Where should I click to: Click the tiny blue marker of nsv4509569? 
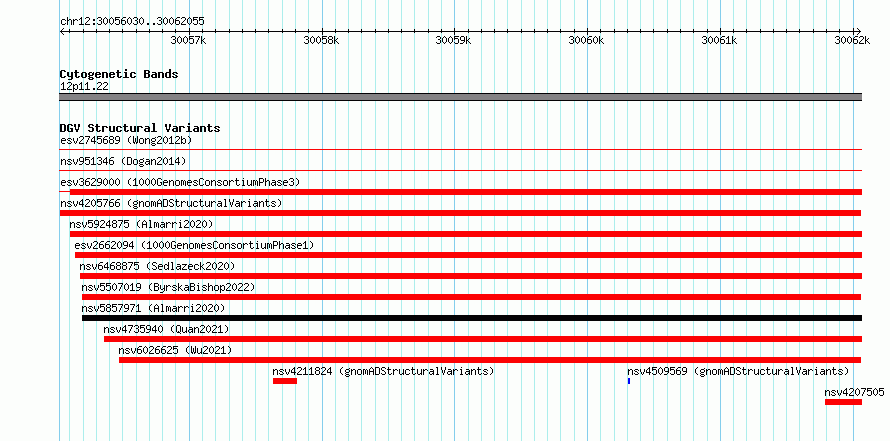pos(629,381)
